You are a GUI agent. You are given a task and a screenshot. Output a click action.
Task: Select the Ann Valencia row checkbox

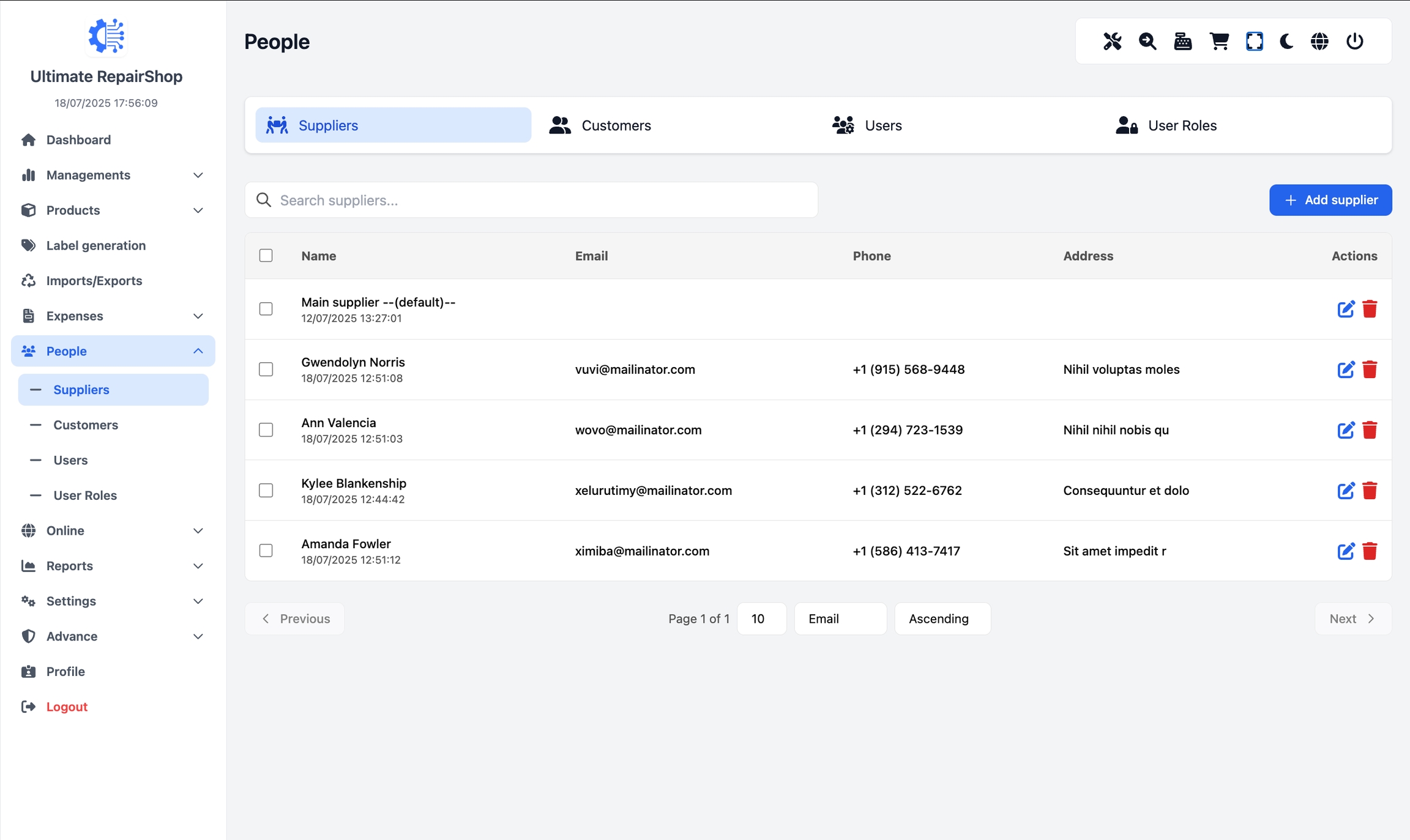(x=266, y=430)
